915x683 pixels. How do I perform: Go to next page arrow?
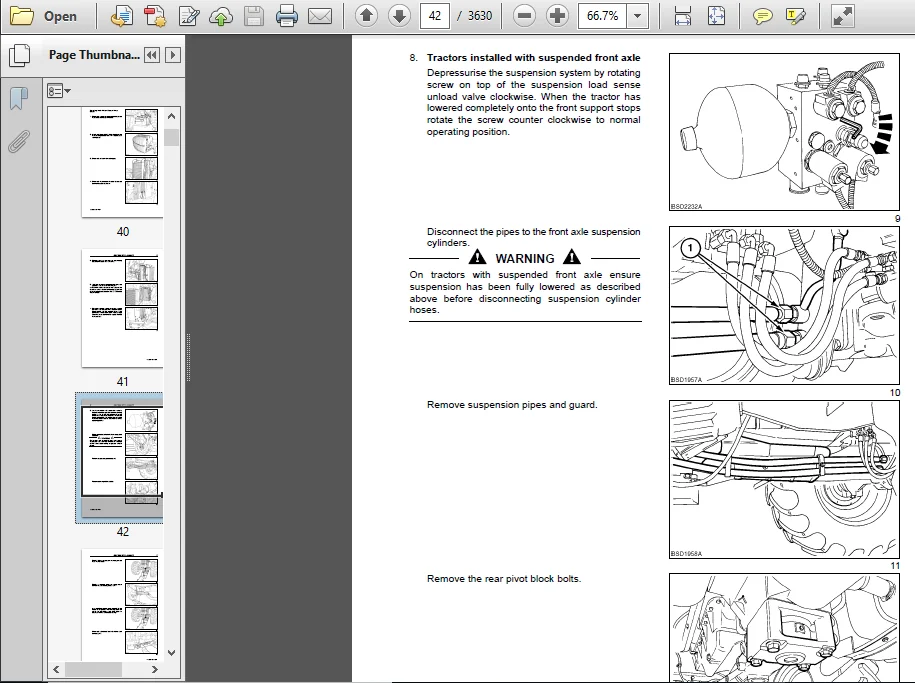pyautogui.click(x=399, y=16)
